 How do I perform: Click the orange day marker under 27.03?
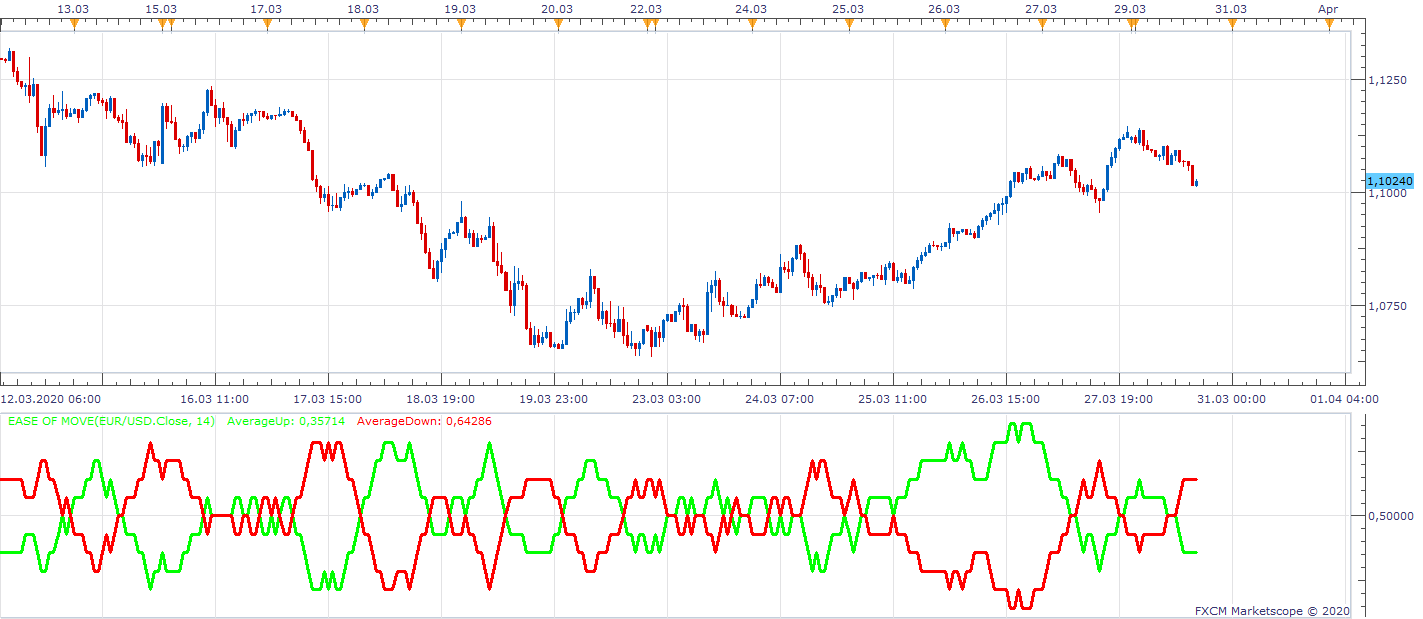pyautogui.click(x=1042, y=25)
